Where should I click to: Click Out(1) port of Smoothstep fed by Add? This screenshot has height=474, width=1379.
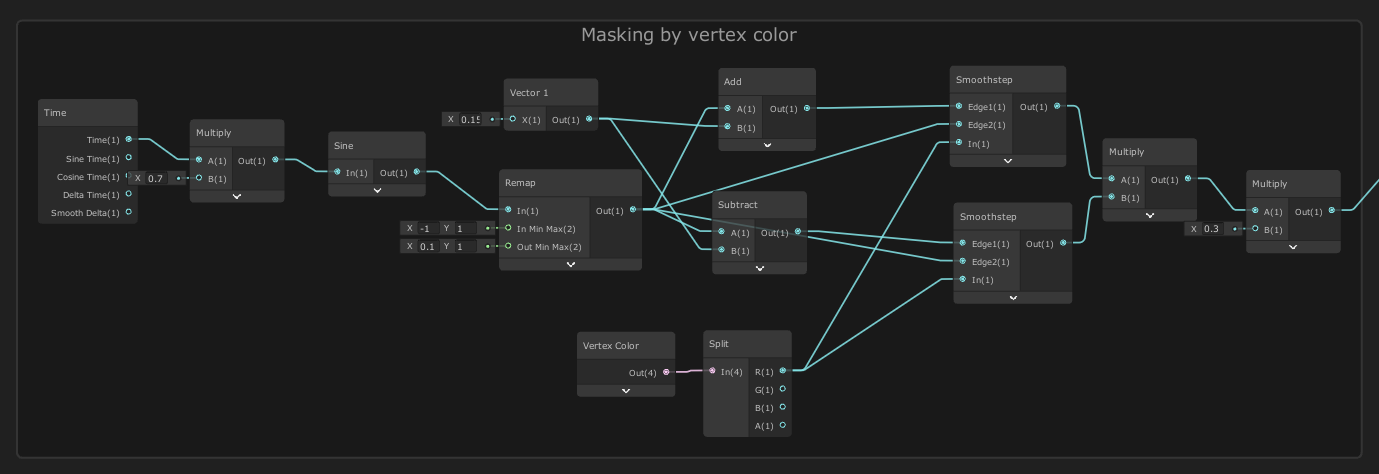1058,106
